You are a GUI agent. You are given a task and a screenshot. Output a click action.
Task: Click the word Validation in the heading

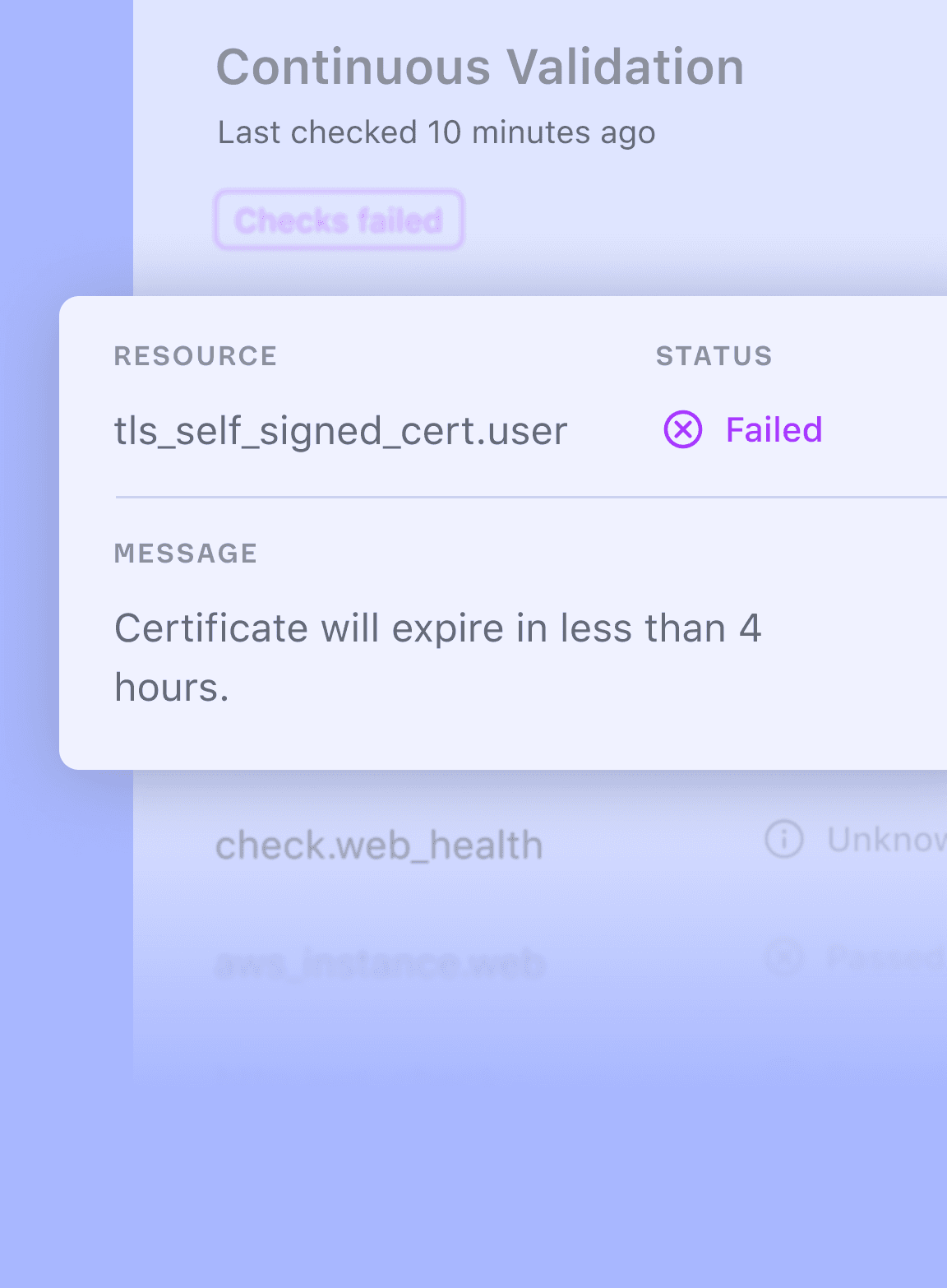point(625,67)
